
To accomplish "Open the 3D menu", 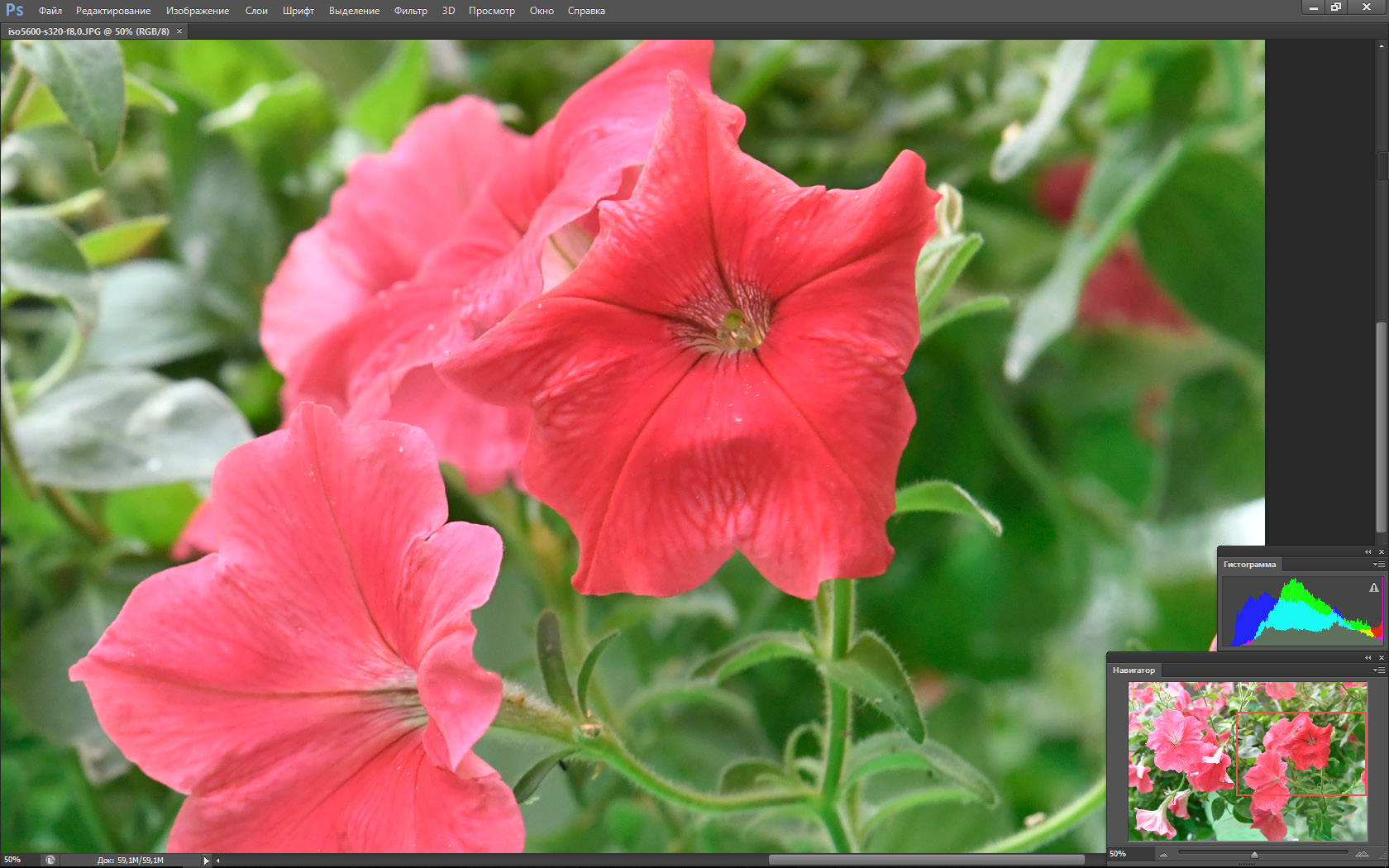I will [x=448, y=11].
